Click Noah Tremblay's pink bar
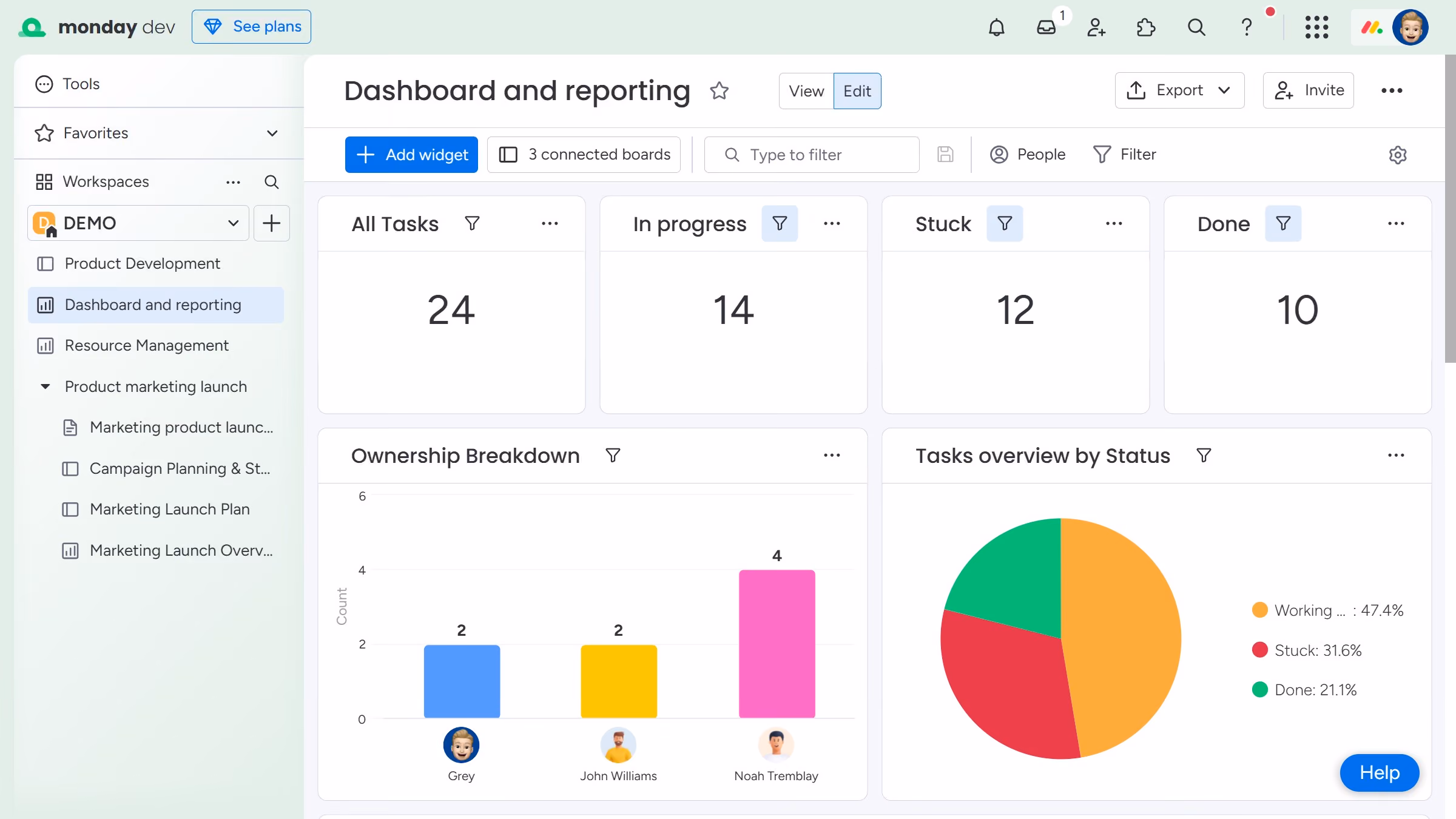 point(777,644)
